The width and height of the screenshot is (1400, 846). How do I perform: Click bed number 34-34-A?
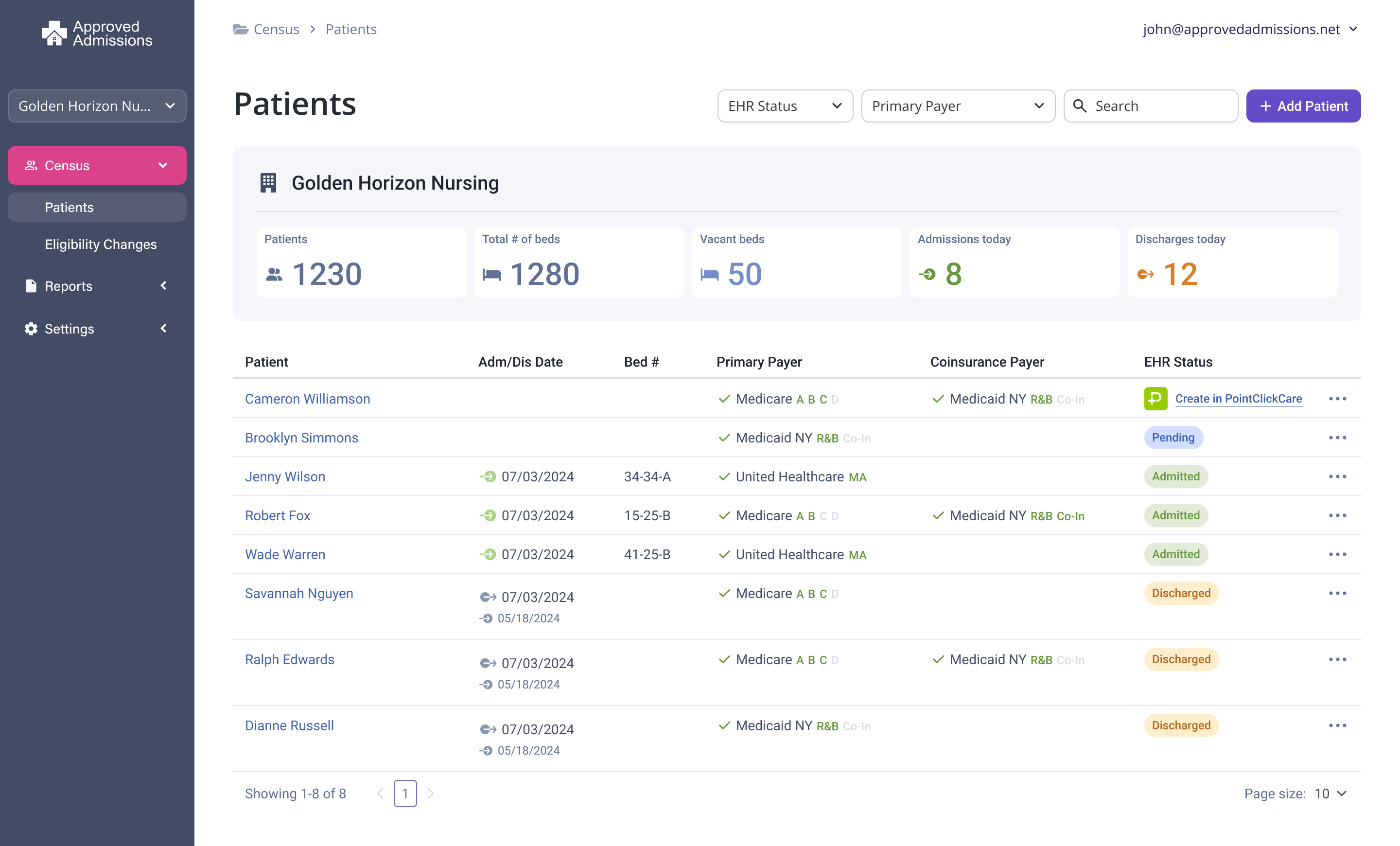(647, 476)
